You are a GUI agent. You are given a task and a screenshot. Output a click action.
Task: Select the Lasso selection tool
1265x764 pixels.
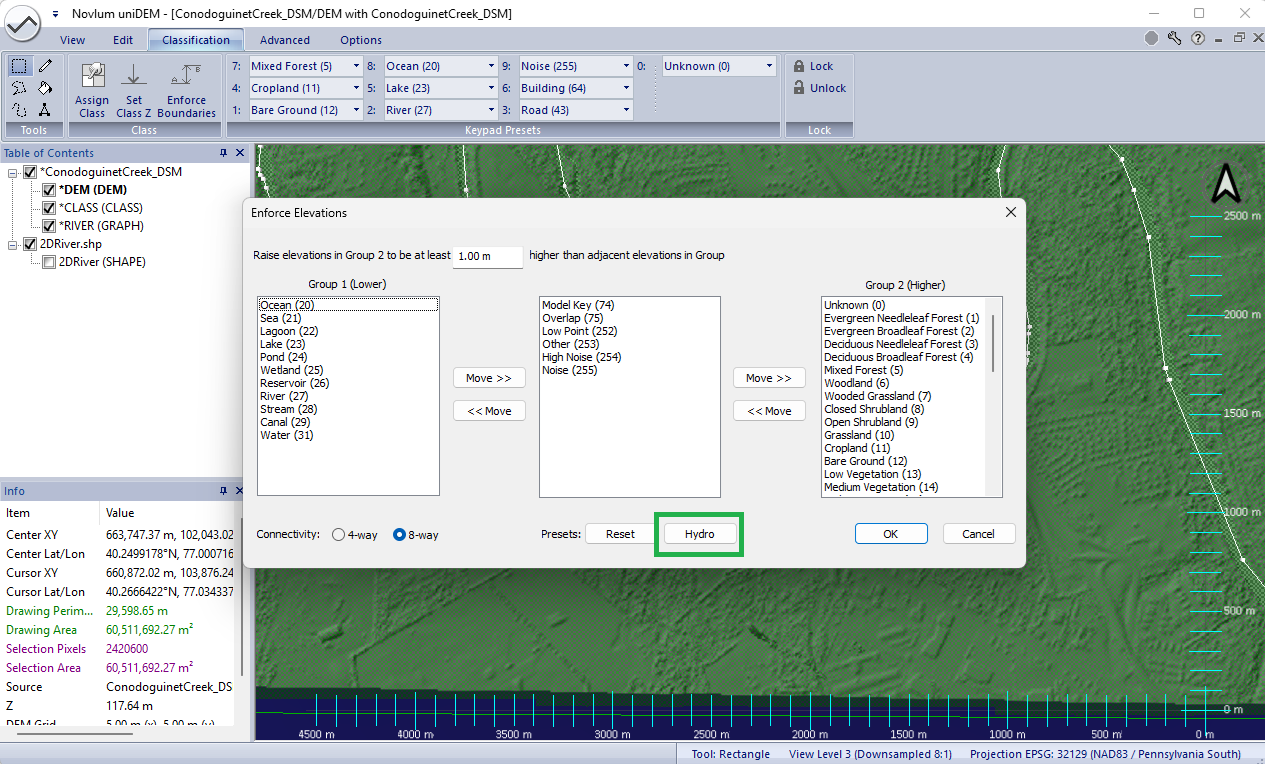[x=19, y=88]
